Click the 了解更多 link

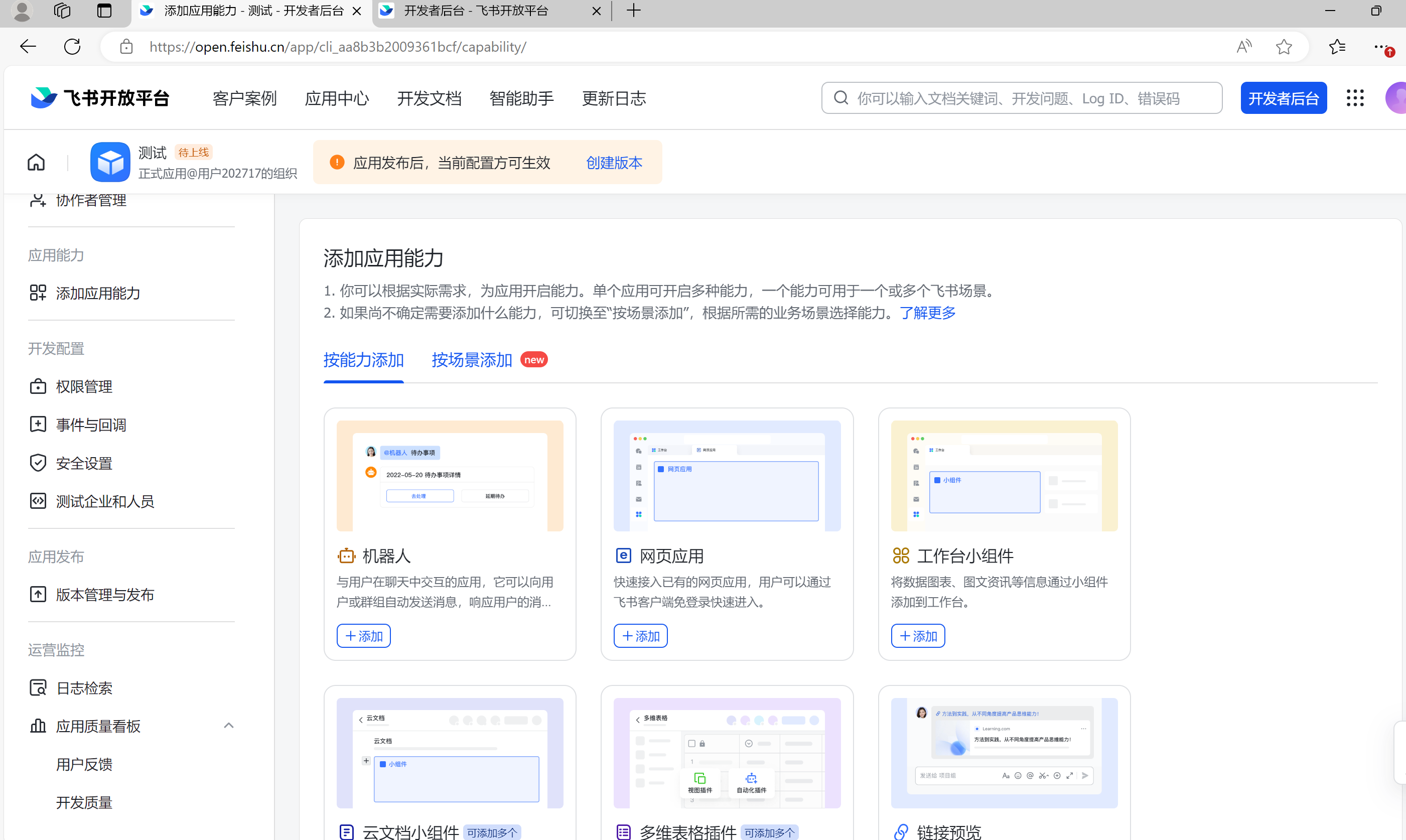click(x=928, y=313)
